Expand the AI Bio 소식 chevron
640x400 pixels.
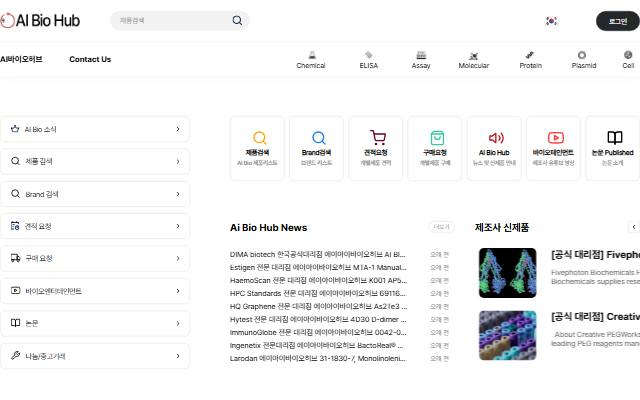click(x=178, y=129)
